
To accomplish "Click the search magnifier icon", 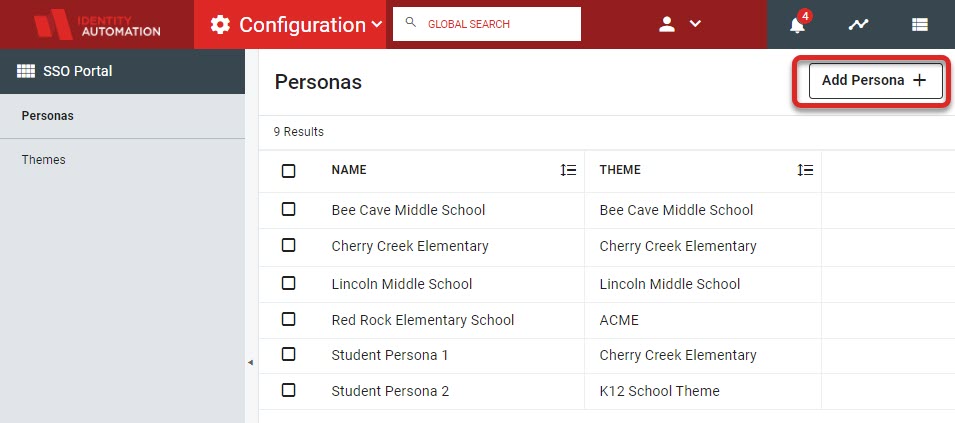I will point(411,23).
